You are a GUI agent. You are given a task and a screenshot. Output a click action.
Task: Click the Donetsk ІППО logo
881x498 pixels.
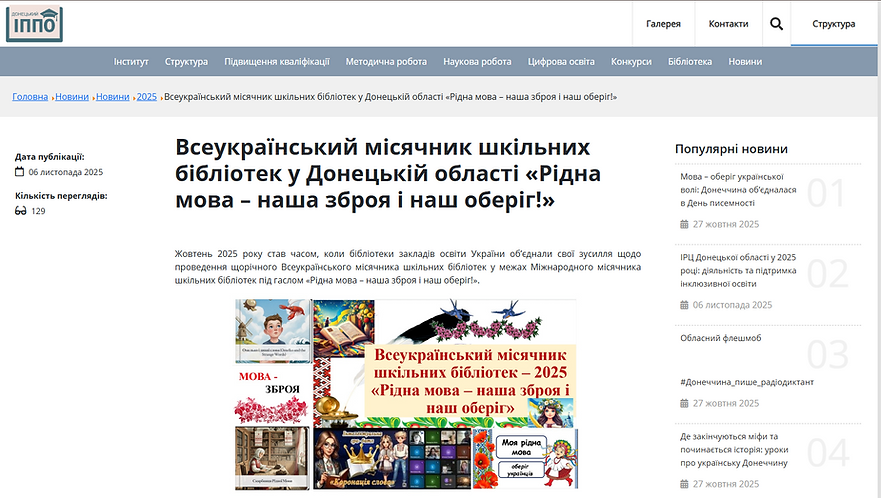click(34, 24)
